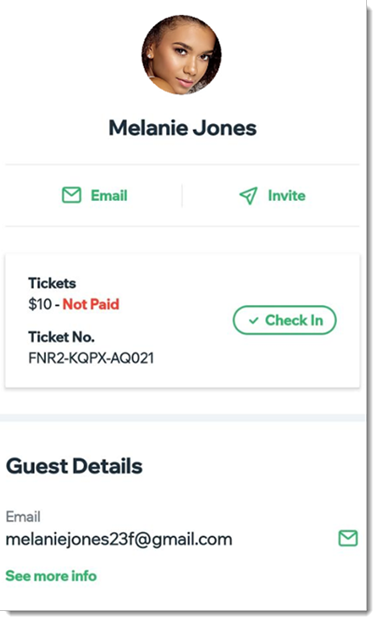Image resolution: width=378 pixels, height=622 pixels.
Task: Click the Check In button
Action: (284, 320)
